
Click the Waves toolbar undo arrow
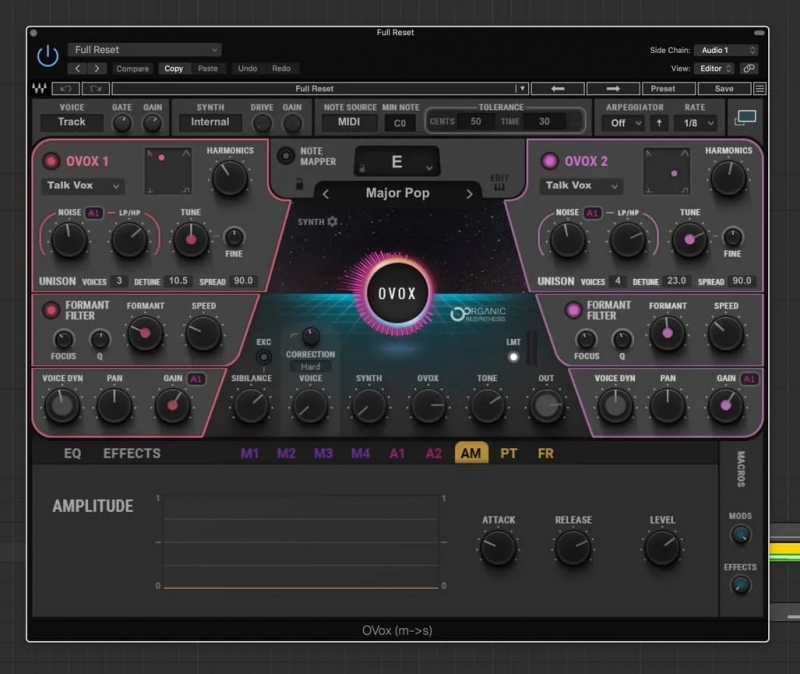(66, 89)
